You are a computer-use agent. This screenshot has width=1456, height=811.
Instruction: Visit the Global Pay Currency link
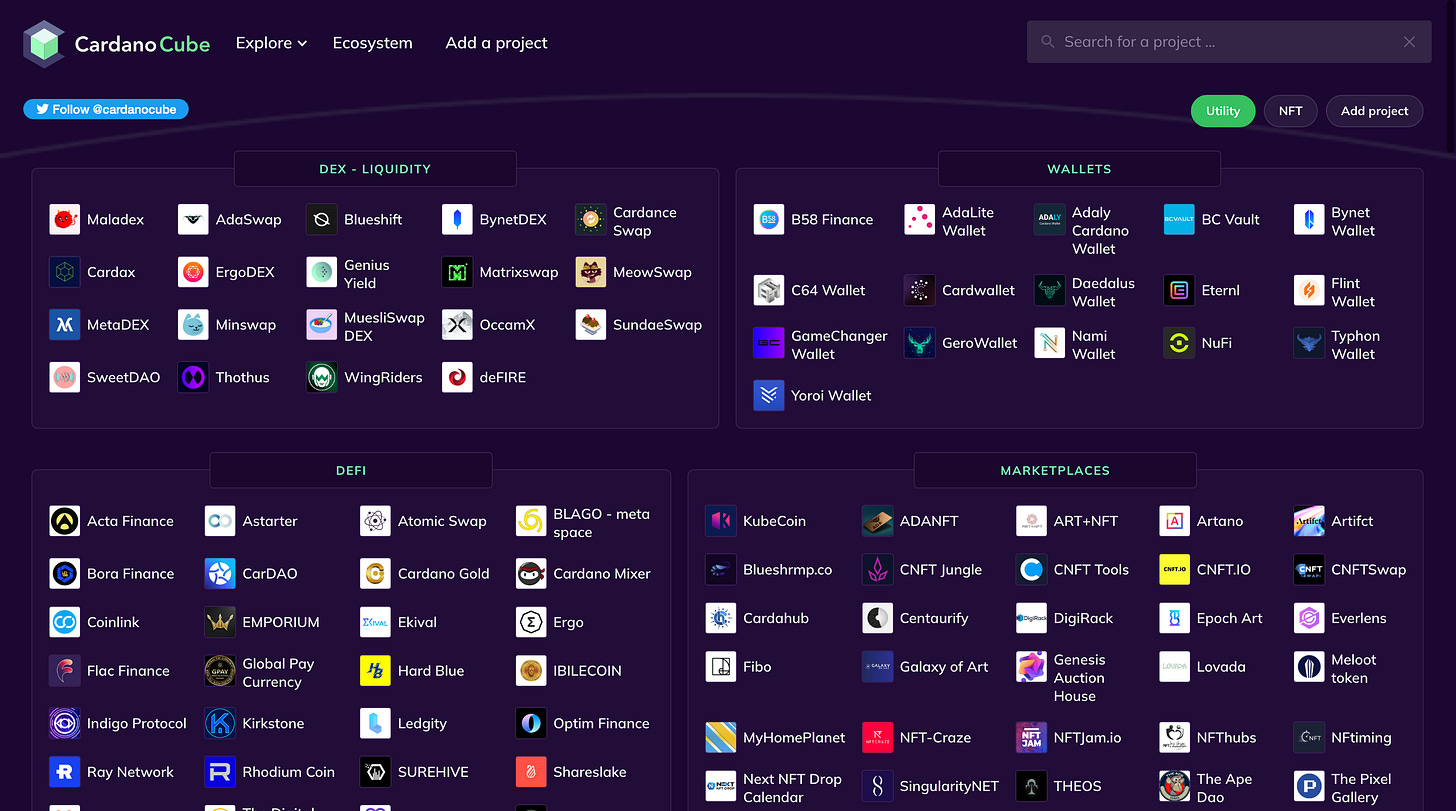(278, 673)
